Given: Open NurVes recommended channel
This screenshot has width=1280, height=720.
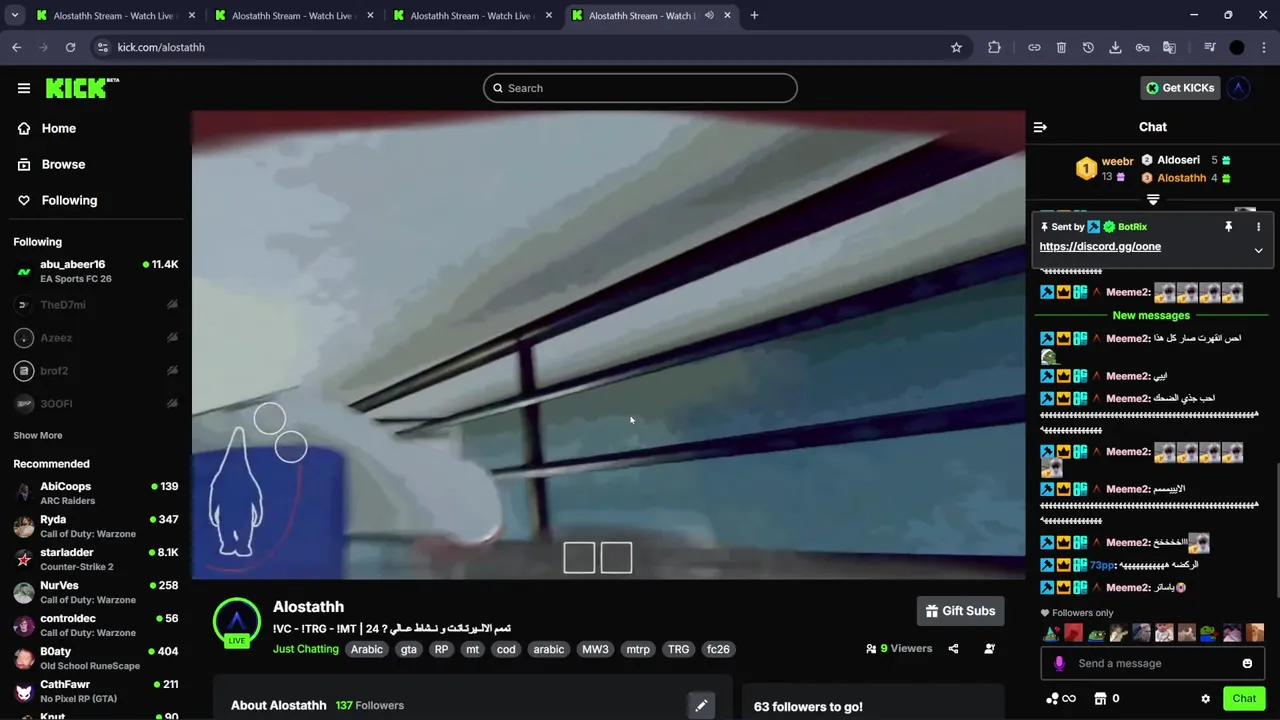Looking at the screenshot, I should coord(96,592).
